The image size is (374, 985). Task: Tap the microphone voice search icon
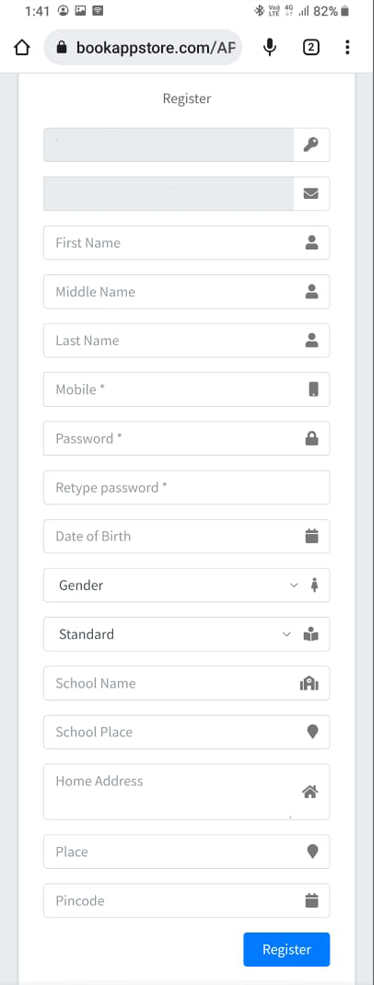pos(270,47)
